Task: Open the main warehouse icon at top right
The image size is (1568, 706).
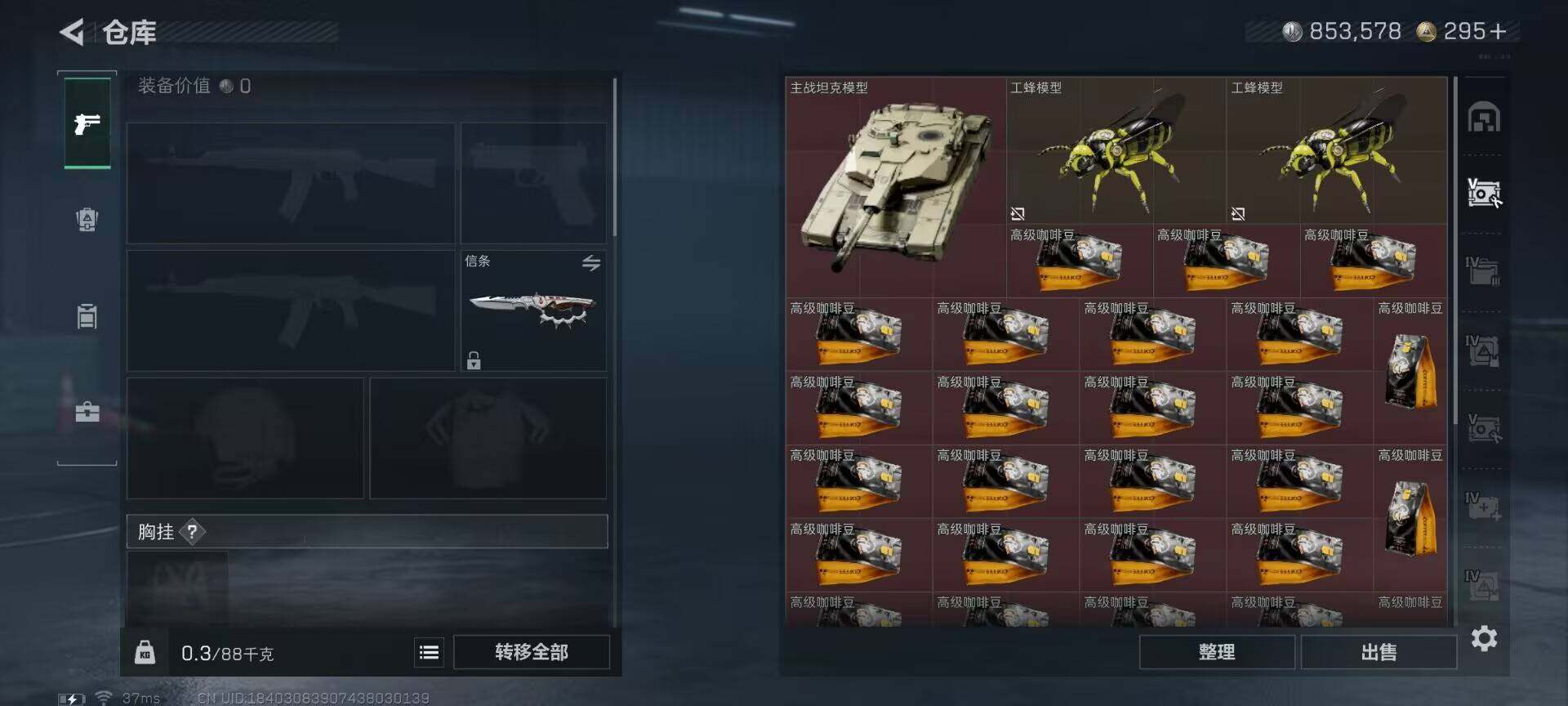Action: [x=1484, y=118]
